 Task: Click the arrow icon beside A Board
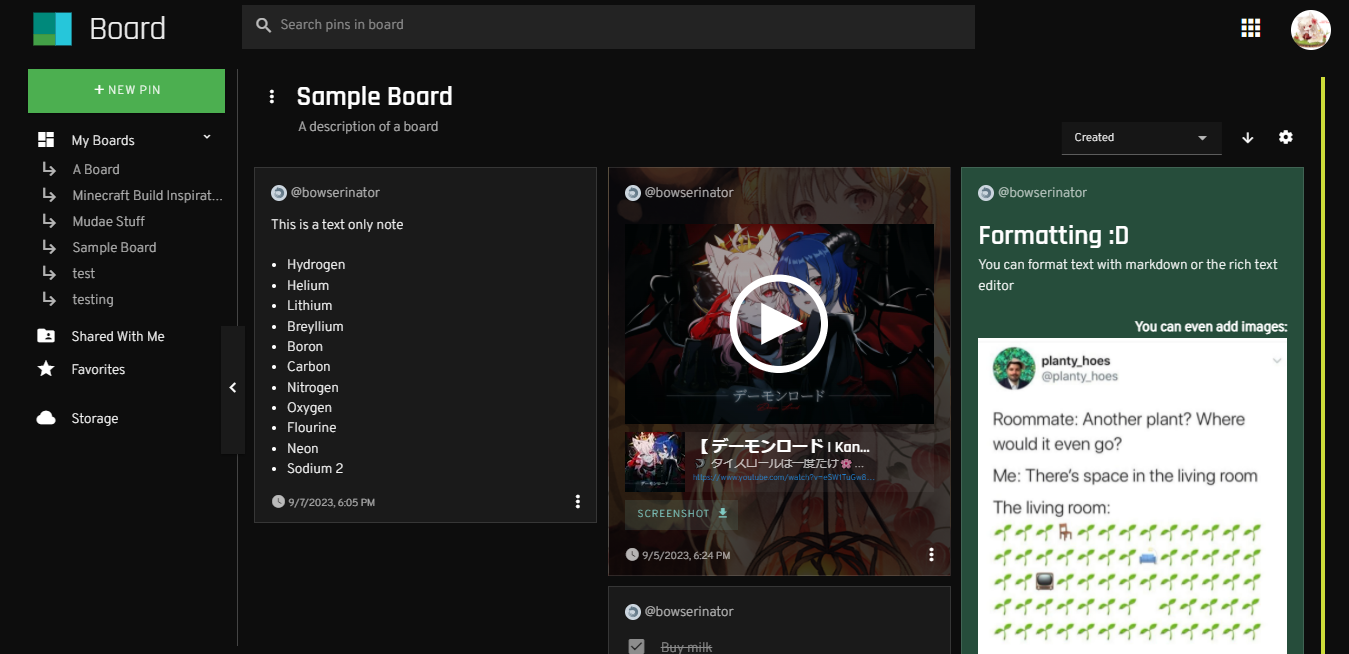tap(50, 169)
